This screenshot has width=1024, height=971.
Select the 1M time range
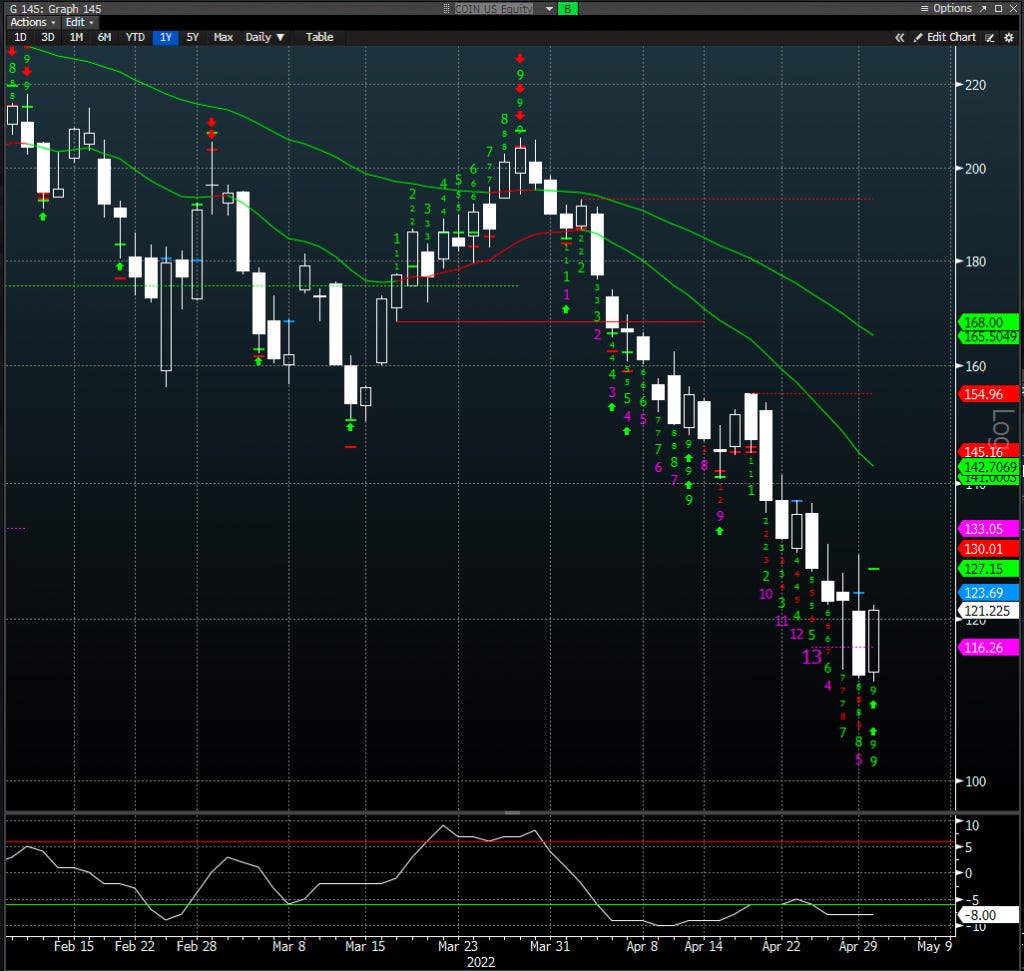76,37
